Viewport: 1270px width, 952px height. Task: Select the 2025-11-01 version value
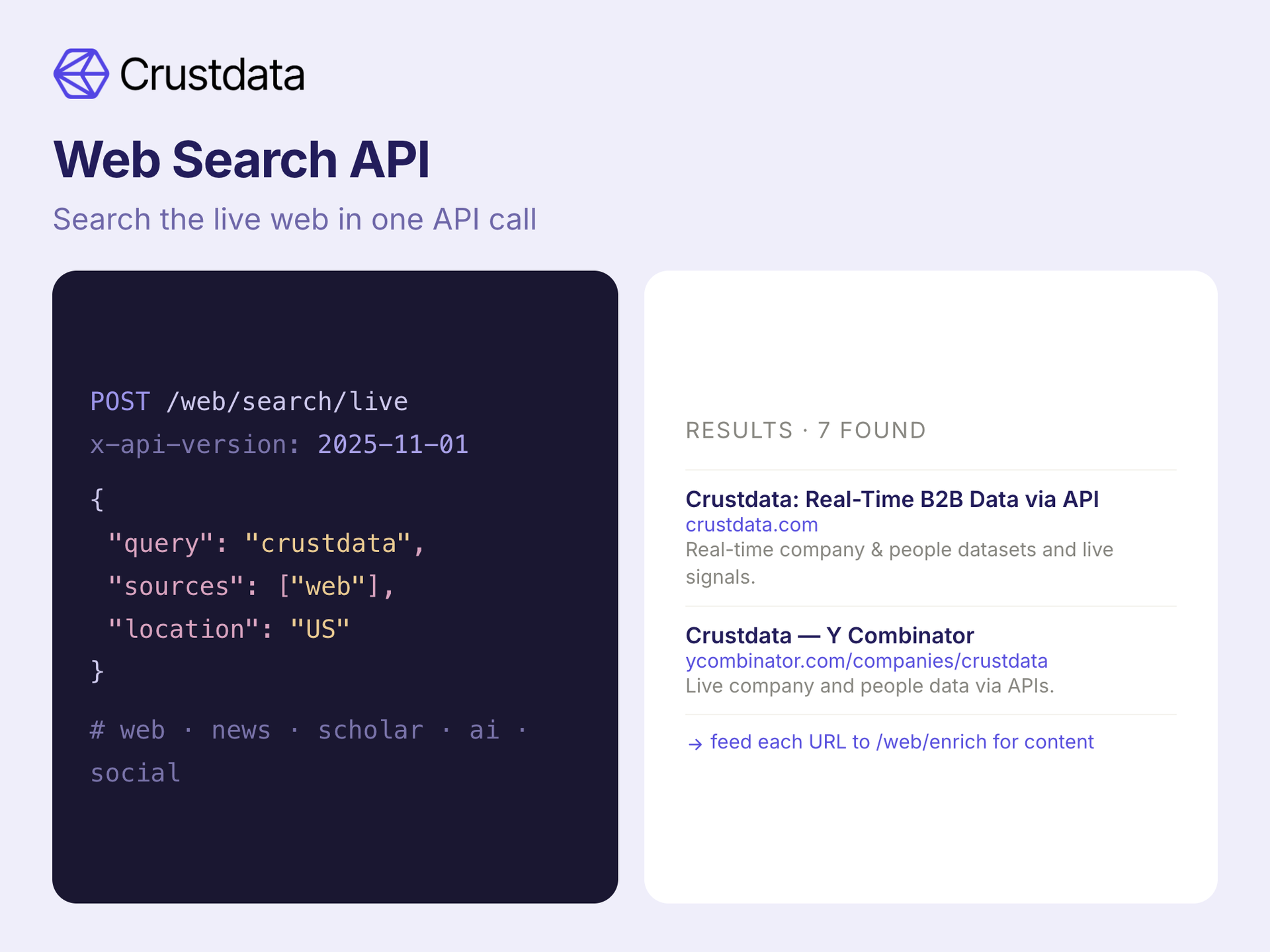(393, 444)
